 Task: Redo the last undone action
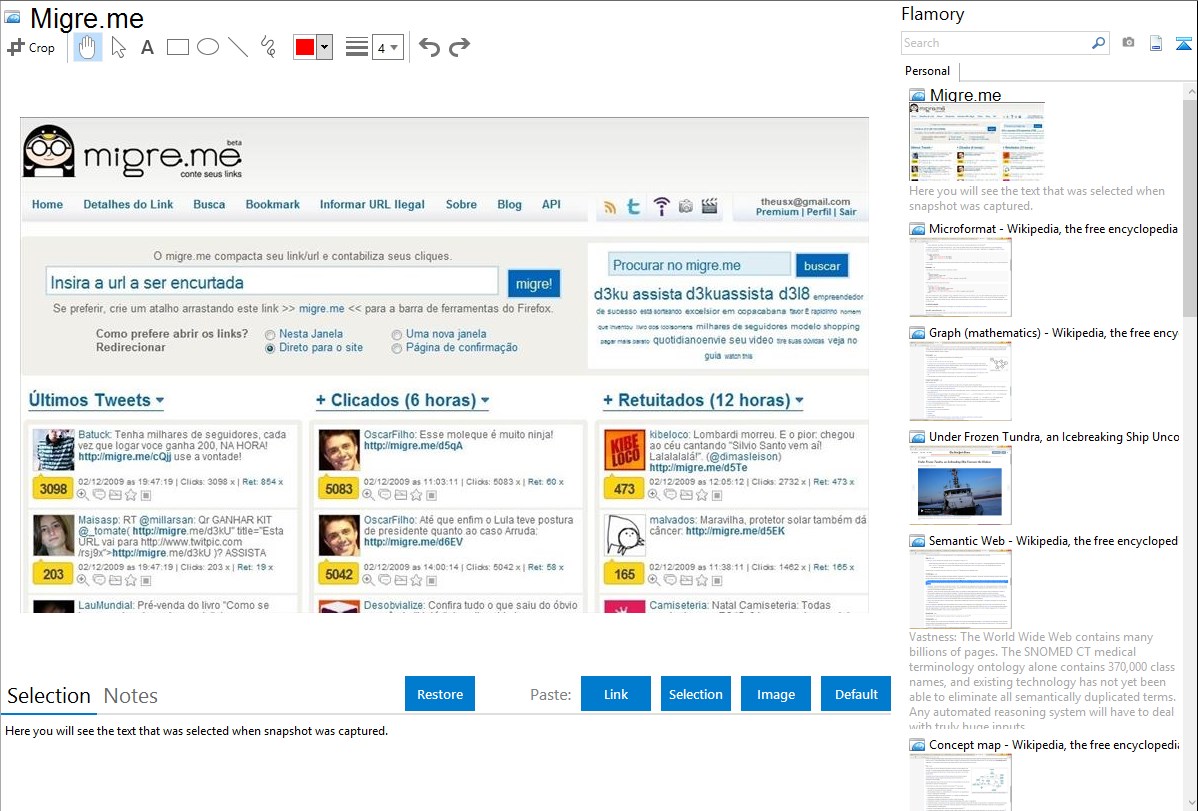coord(459,47)
